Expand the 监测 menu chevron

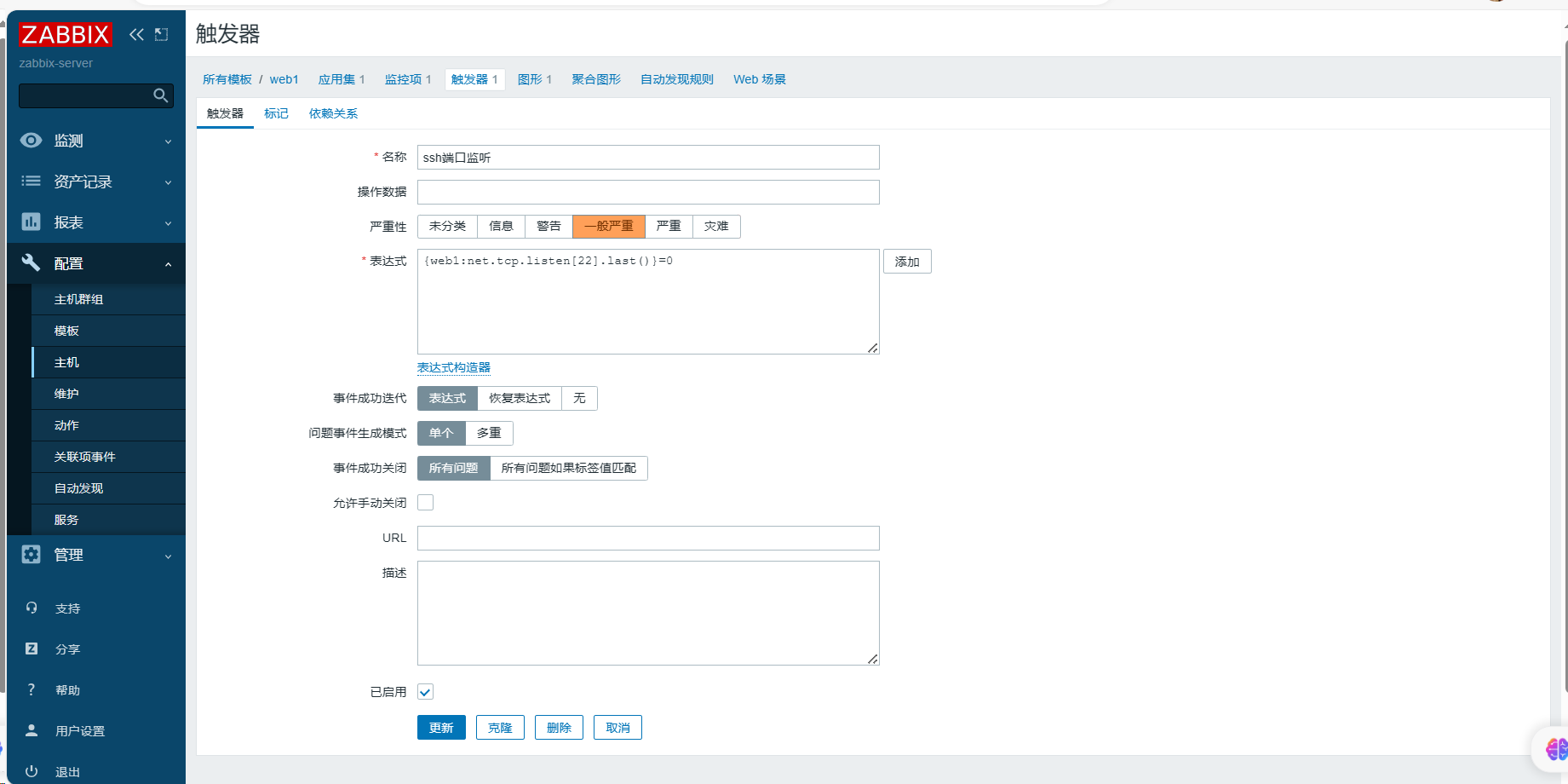168,141
